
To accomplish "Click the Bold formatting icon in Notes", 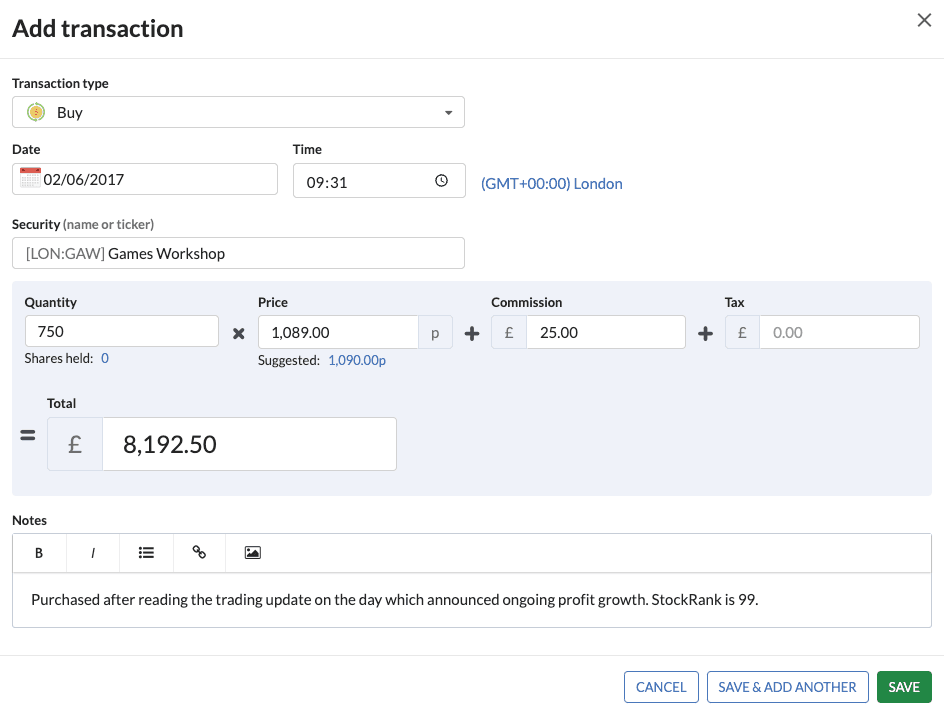I will click(x=39, y=552).
